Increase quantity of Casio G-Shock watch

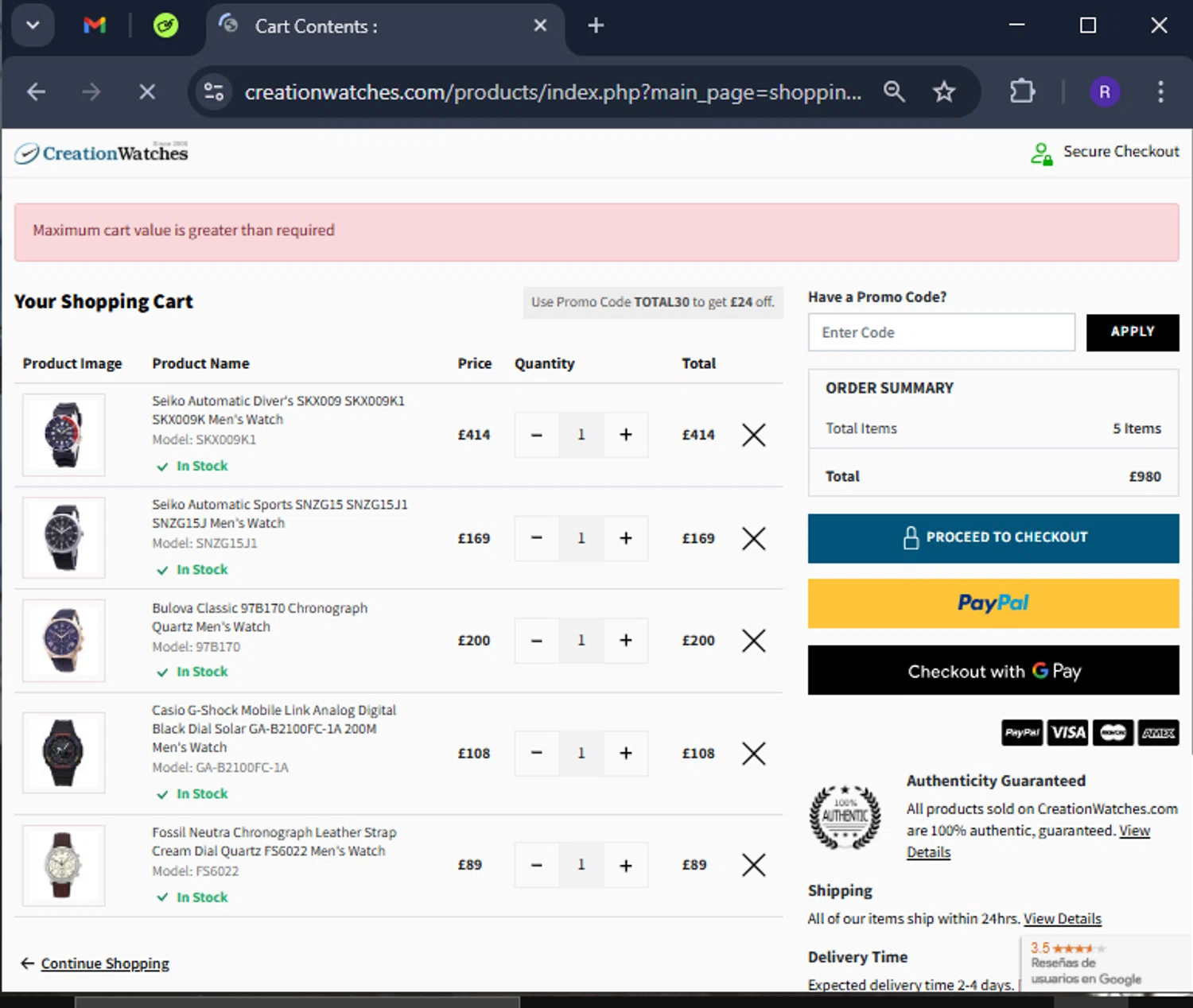point(626,753)
